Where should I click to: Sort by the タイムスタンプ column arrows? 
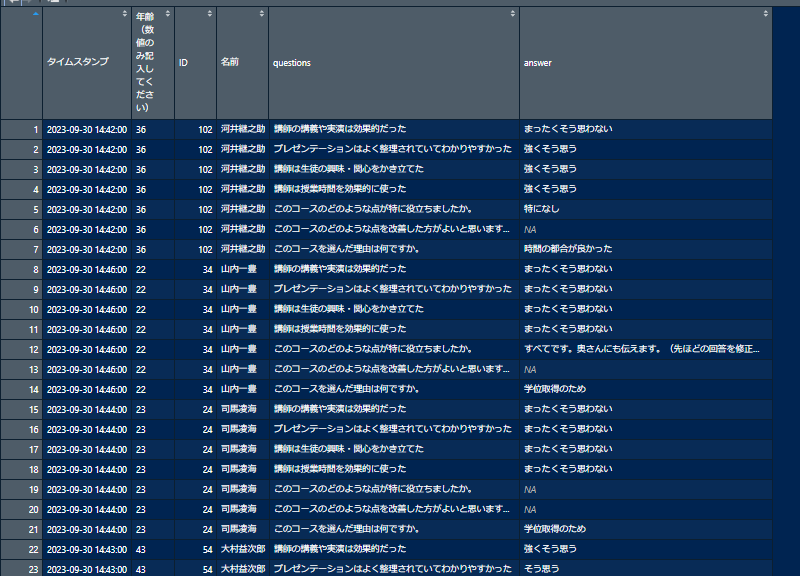pos(124,14)
